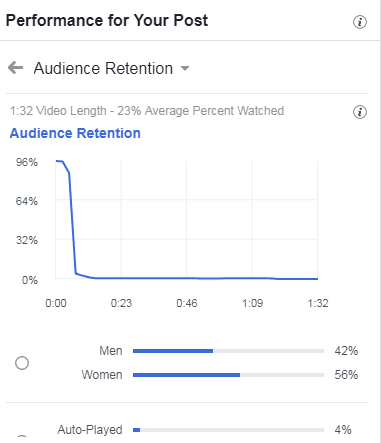Select the partially visible Auto-Played radio button

pyautogui.click(x=22, y=439)
